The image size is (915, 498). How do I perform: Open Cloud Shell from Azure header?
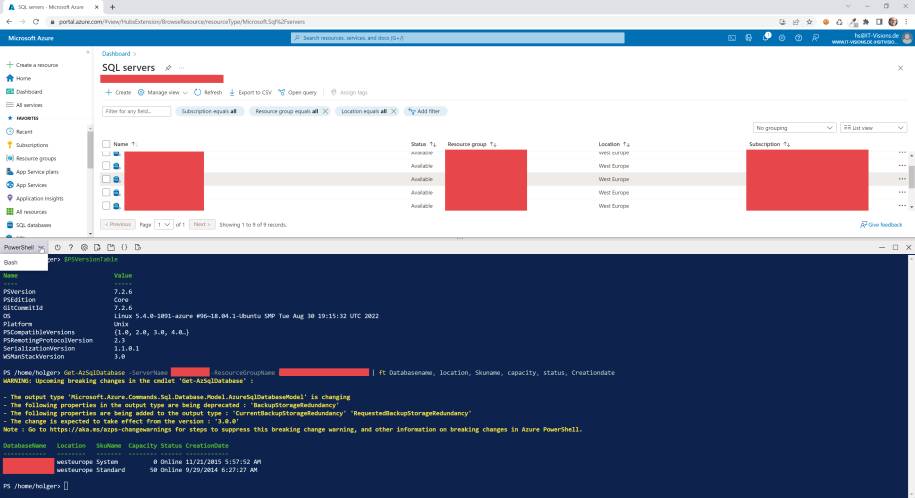pos(732,38)
